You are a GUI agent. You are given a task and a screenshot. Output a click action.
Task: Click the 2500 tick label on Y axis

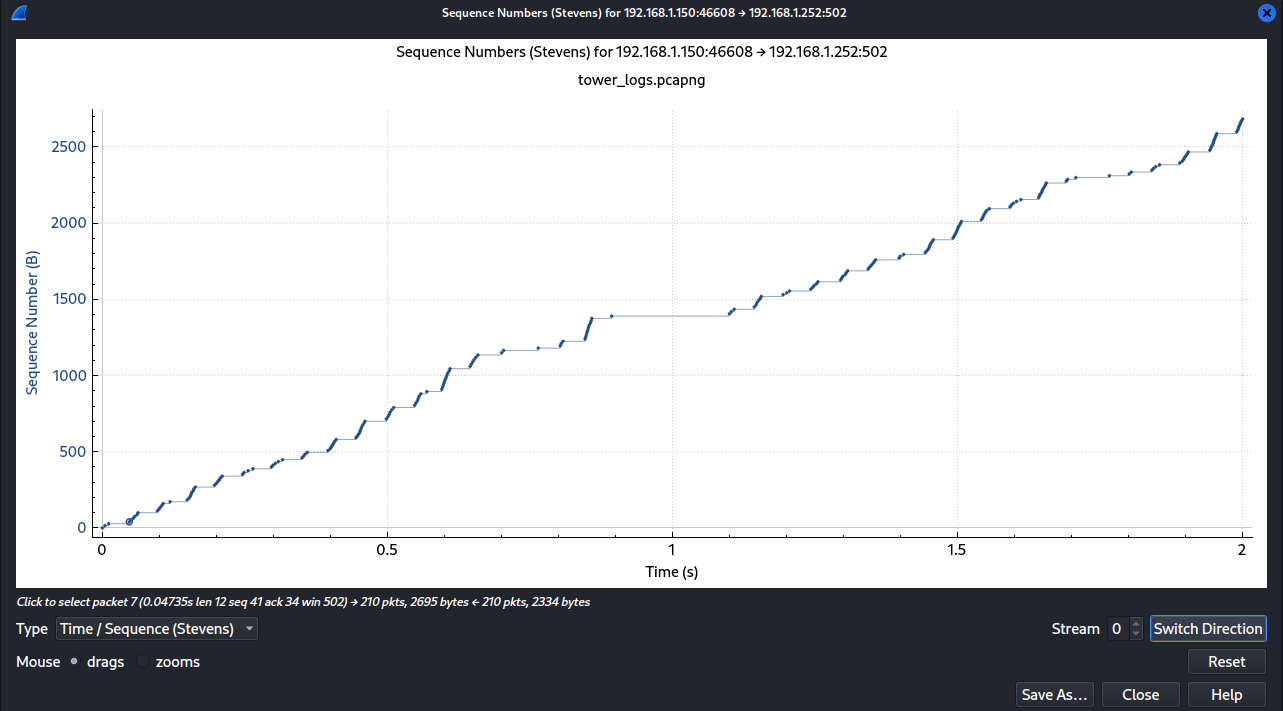click(67, 147)
